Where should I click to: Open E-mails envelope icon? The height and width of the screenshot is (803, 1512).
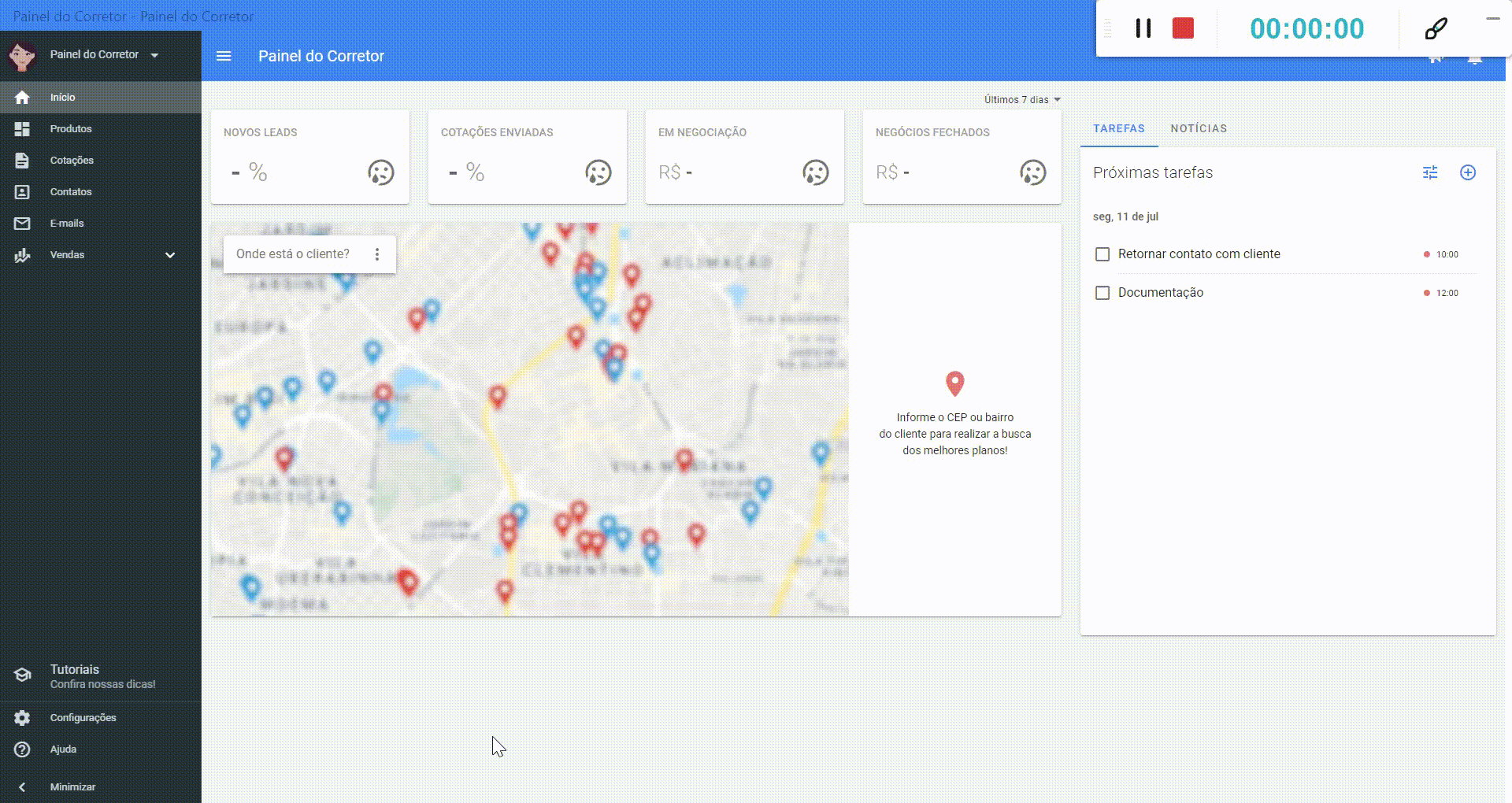[22, 224]
